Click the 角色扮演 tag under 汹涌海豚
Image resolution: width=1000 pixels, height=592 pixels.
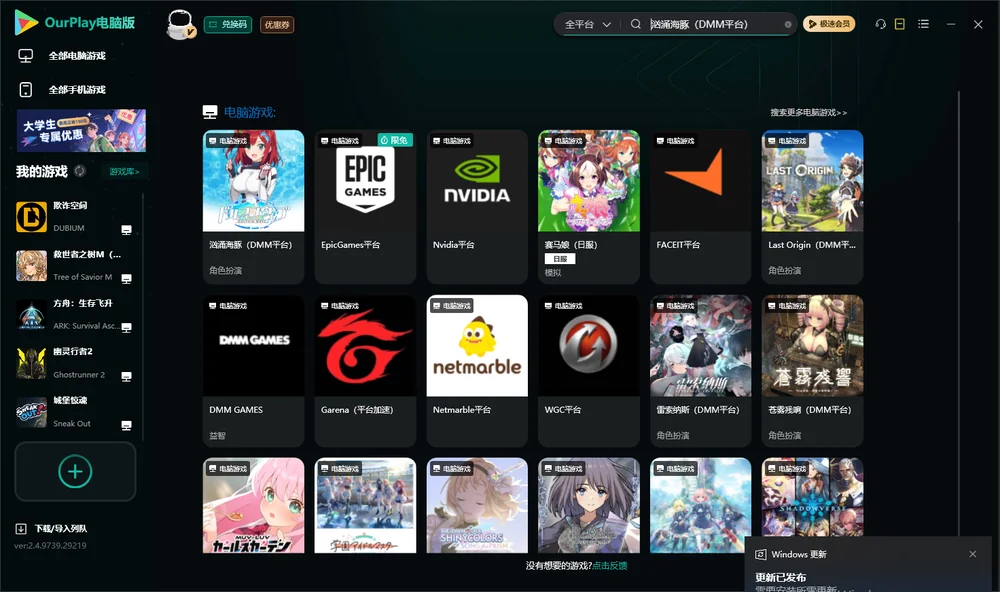[x=225, y=270]
